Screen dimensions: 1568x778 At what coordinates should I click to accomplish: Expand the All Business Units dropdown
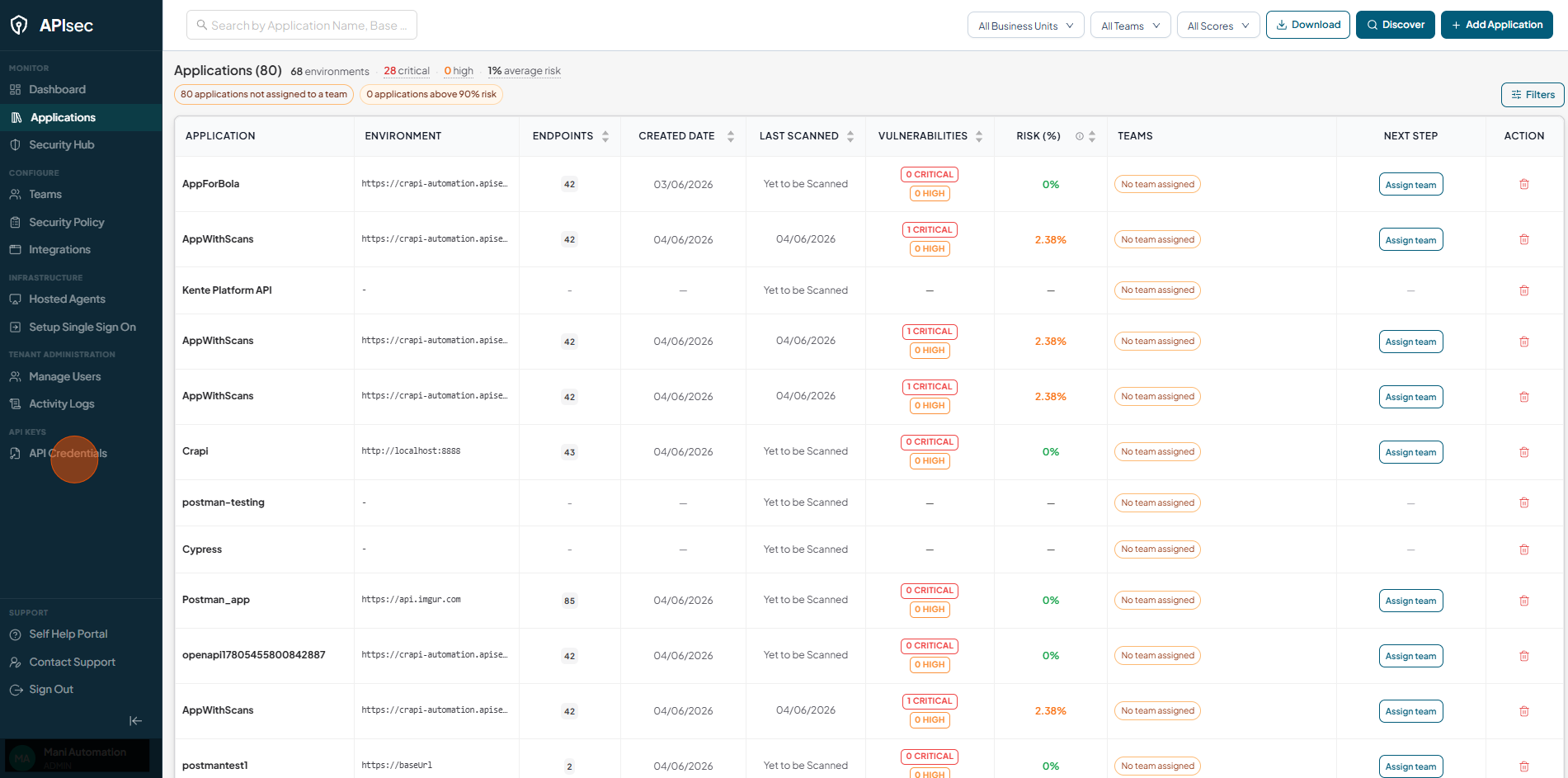[x=1025, y=26]
